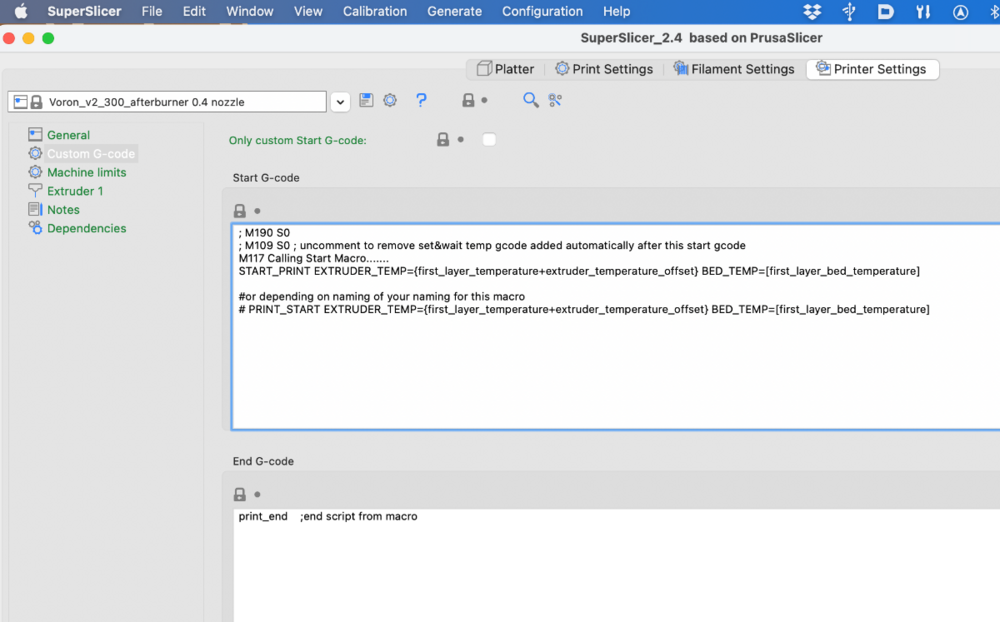Select the Printer Settings tab
Screen dimensions: 1000x622
pyautogui.click(x=872, y=69)
